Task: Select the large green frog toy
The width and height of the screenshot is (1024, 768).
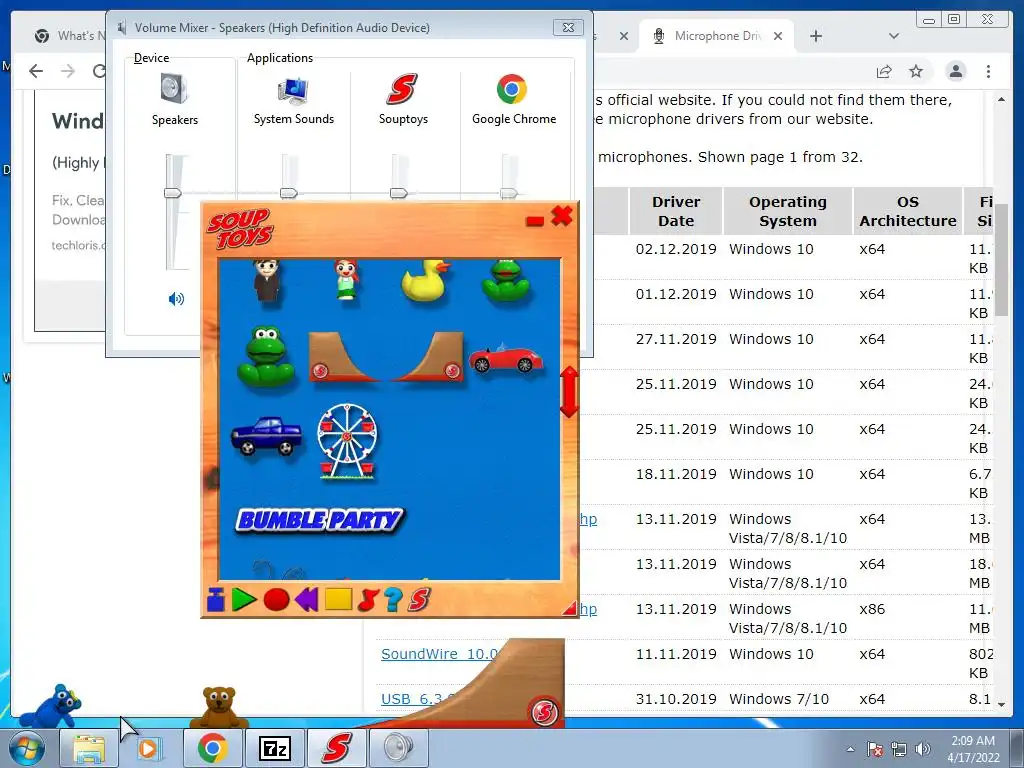Action: [x=266, y=357]
